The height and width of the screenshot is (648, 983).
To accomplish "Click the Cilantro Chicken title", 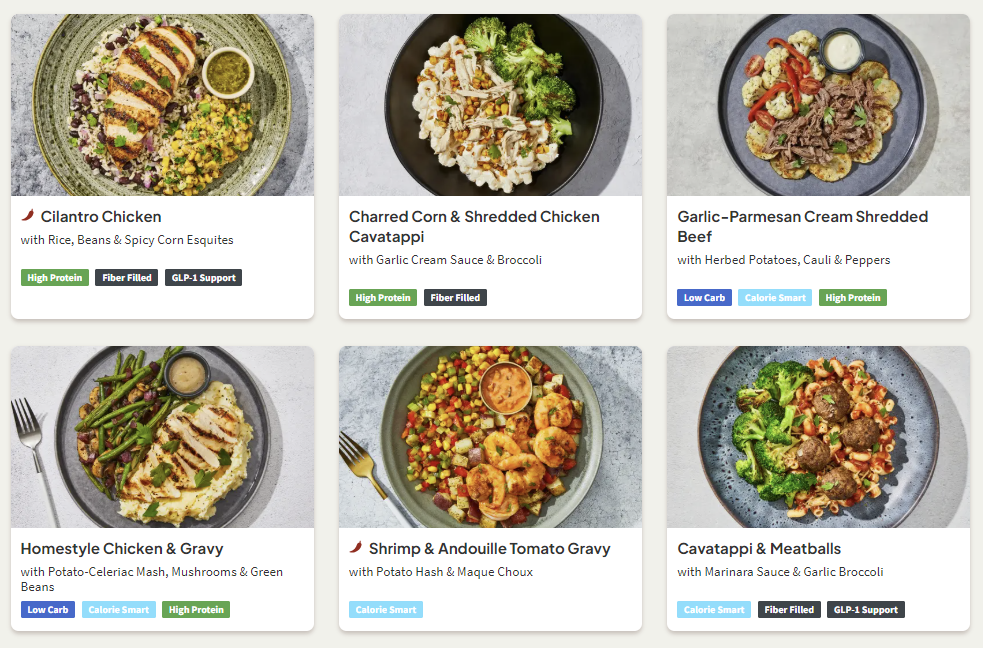I will 101,216.
